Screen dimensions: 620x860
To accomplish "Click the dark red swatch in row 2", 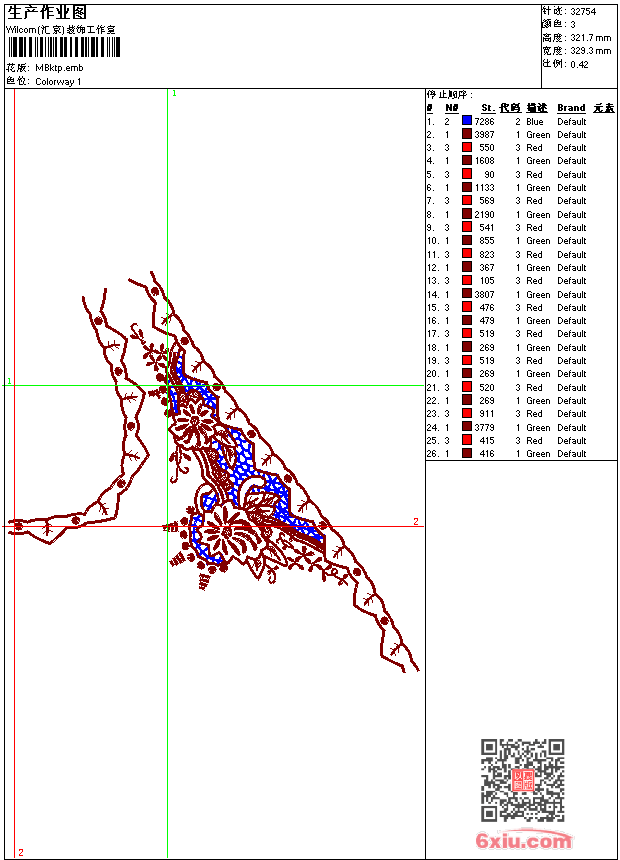I will click(467, 134).
